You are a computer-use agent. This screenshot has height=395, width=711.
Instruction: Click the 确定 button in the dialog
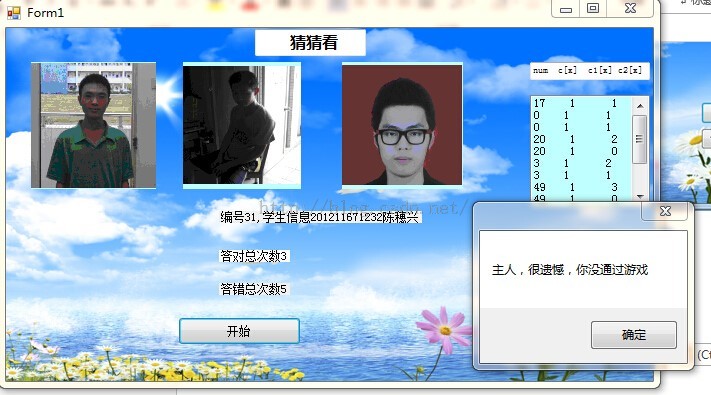(633, 335)
